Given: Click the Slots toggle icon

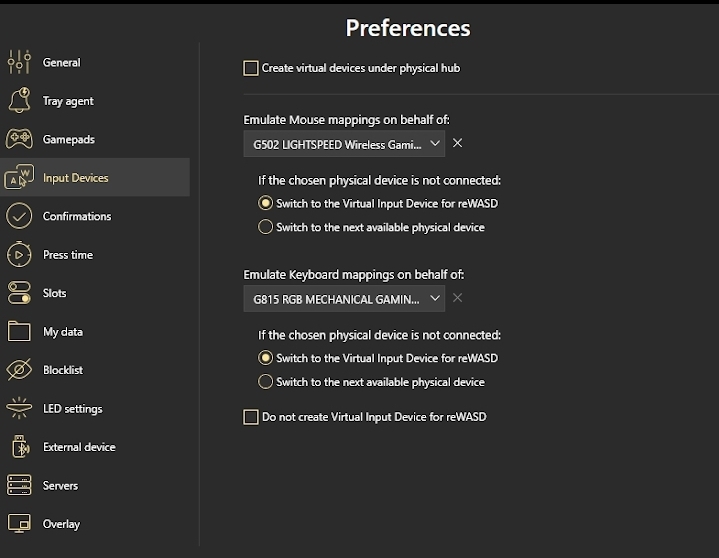Looking at the screenshot, I should point(19,293).
